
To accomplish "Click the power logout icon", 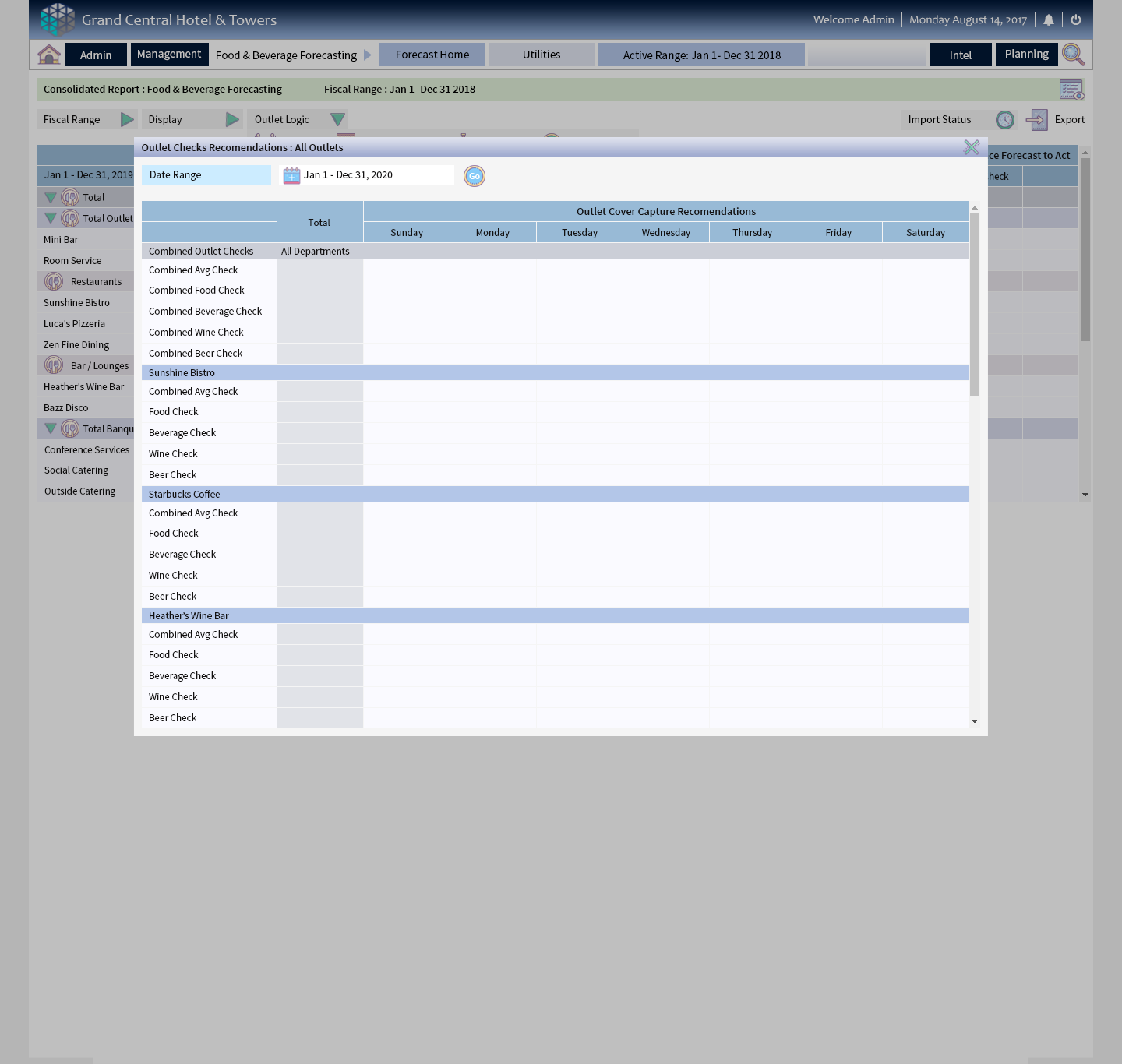I will coord(1076,20).
